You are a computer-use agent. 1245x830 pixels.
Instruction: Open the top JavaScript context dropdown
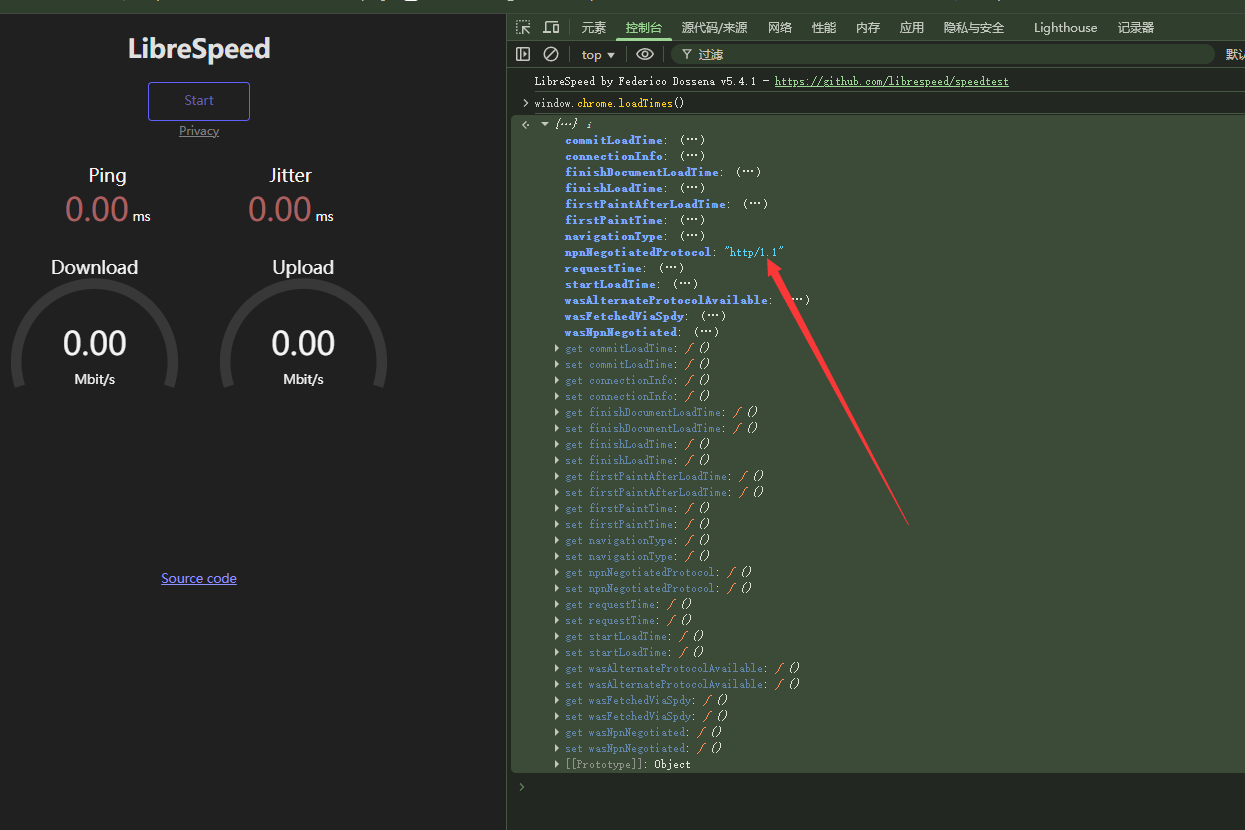coord(598,55)
